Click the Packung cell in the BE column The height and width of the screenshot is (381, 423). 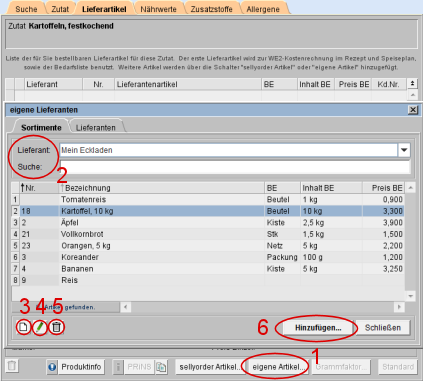tap(282, 257)
